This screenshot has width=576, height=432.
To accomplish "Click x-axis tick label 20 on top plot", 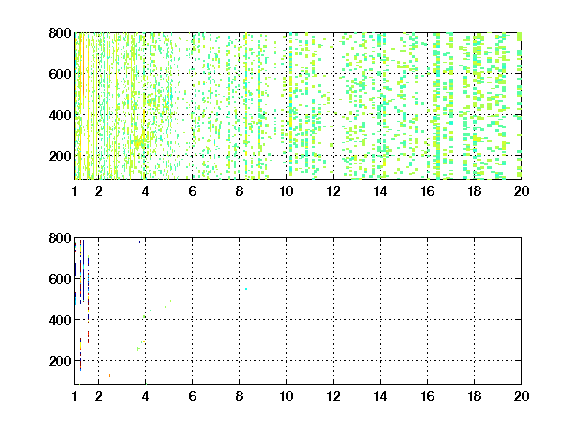I will click(x=521, y=191).
